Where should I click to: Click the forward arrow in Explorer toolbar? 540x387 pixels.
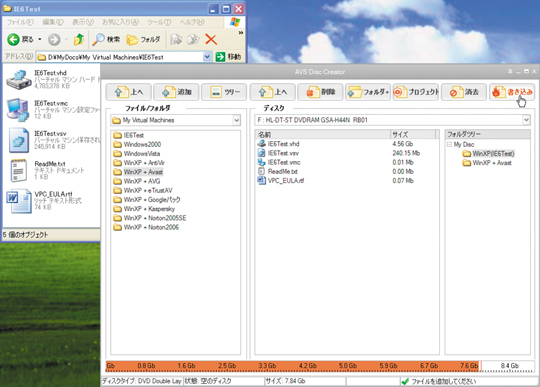54,40
